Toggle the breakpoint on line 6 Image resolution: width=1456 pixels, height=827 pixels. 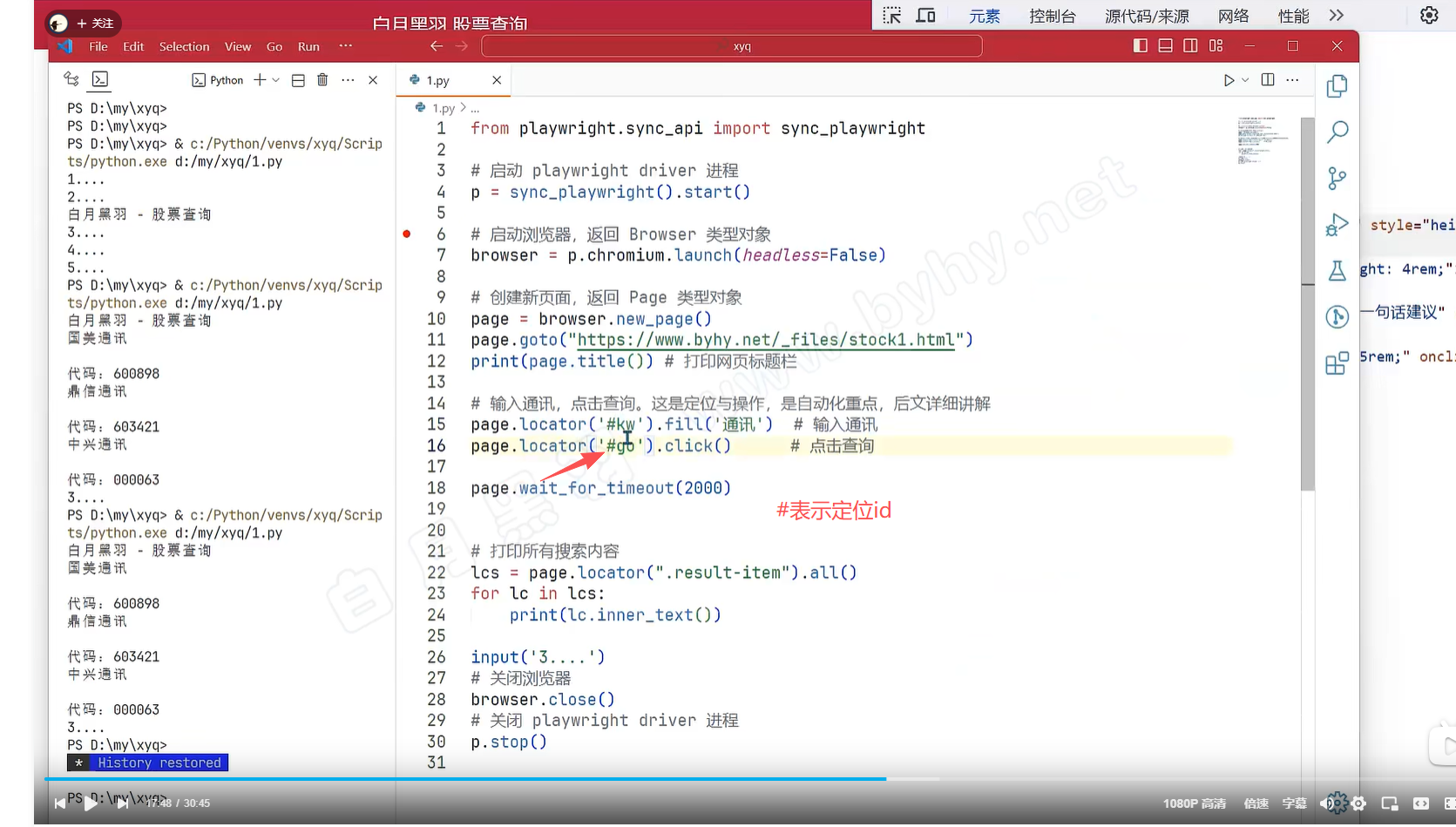407,234
